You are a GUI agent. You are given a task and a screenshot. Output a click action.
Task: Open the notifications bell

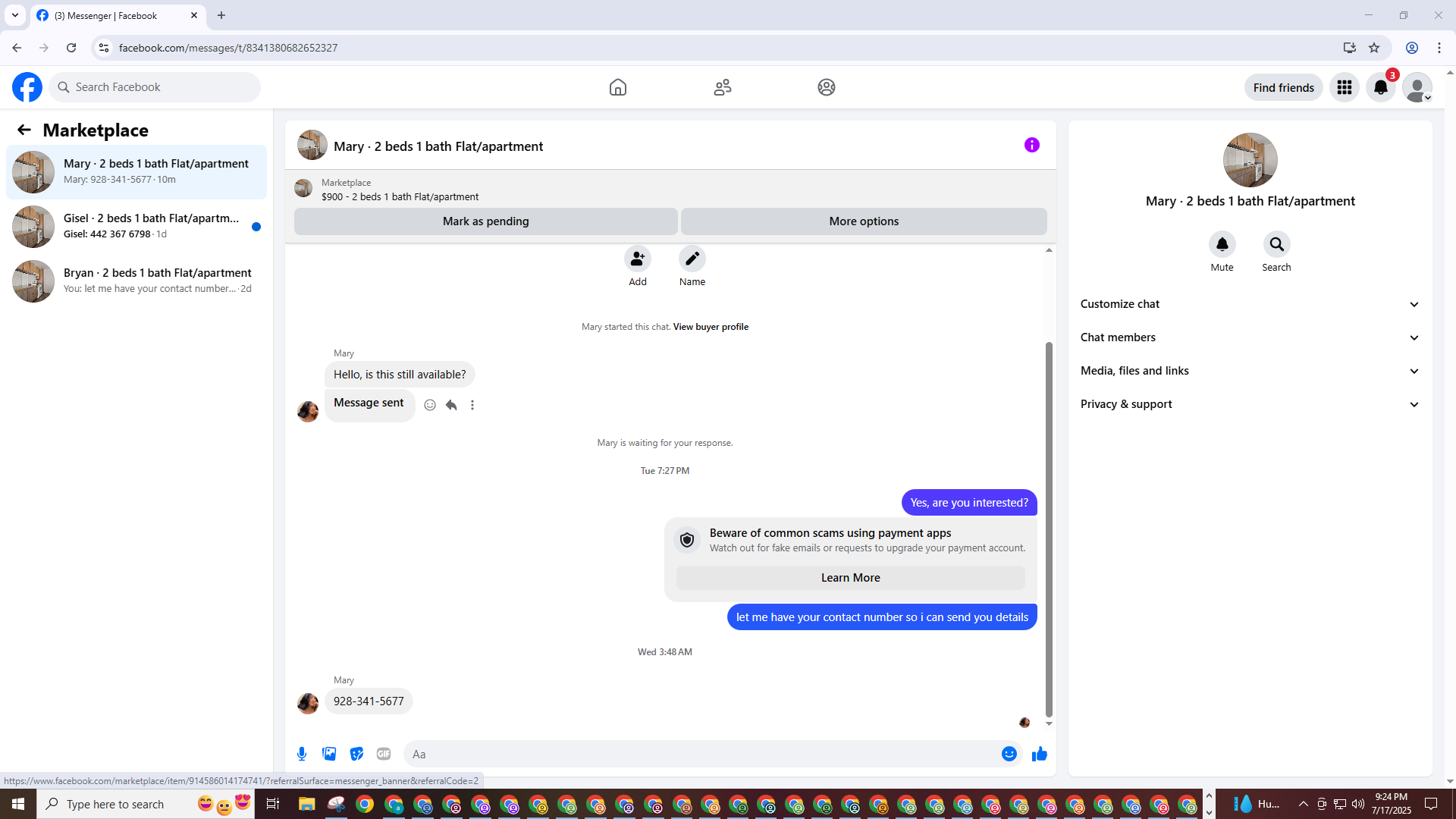[x=1381, y=87]
